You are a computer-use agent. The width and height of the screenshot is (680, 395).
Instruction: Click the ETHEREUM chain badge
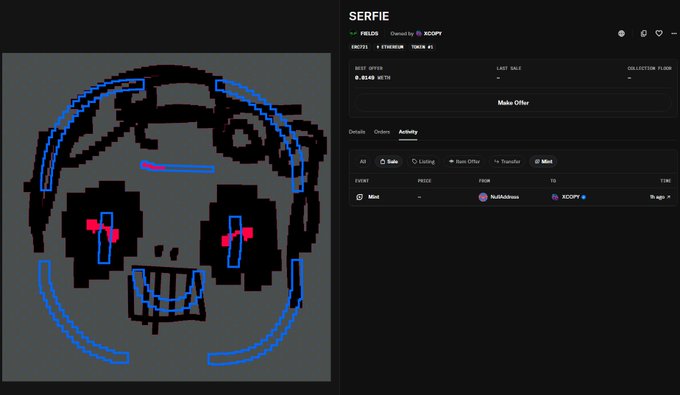pos(390,47)
